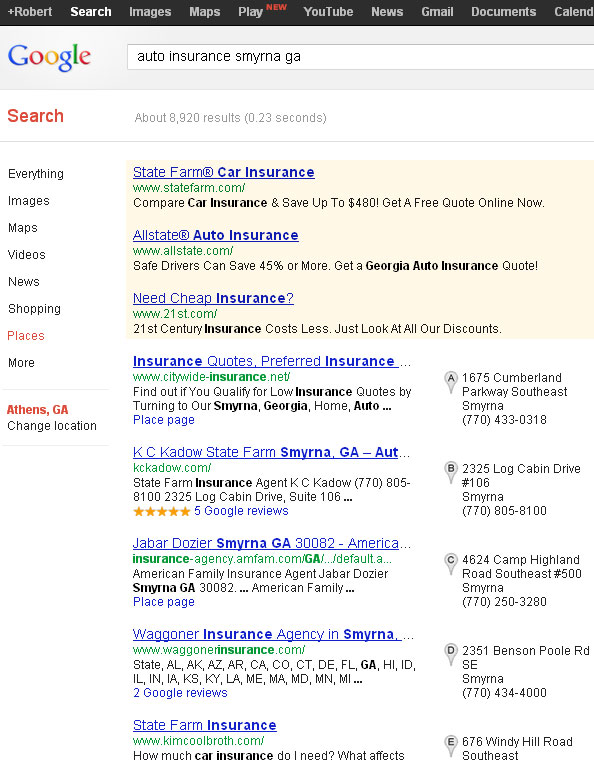Click the map pin C marker
Image resolution: width=594 pixels, height=764 pixels.
click(x=451, y=564)
